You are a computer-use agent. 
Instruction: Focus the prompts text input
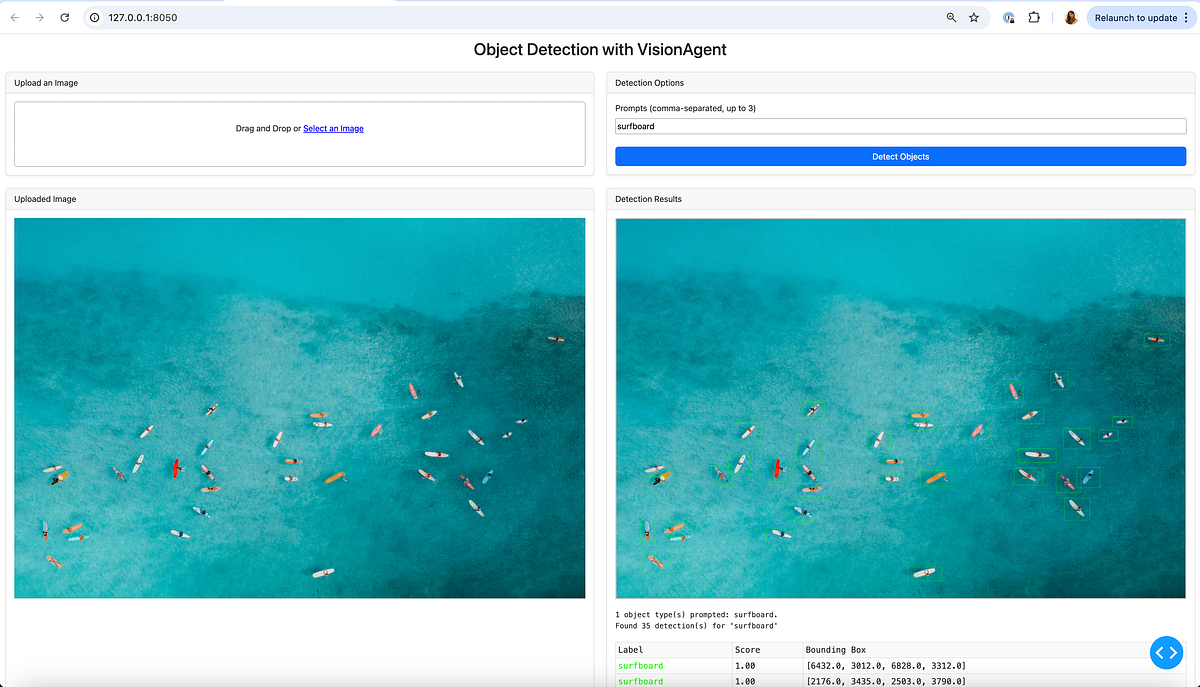tap(900, 125)
